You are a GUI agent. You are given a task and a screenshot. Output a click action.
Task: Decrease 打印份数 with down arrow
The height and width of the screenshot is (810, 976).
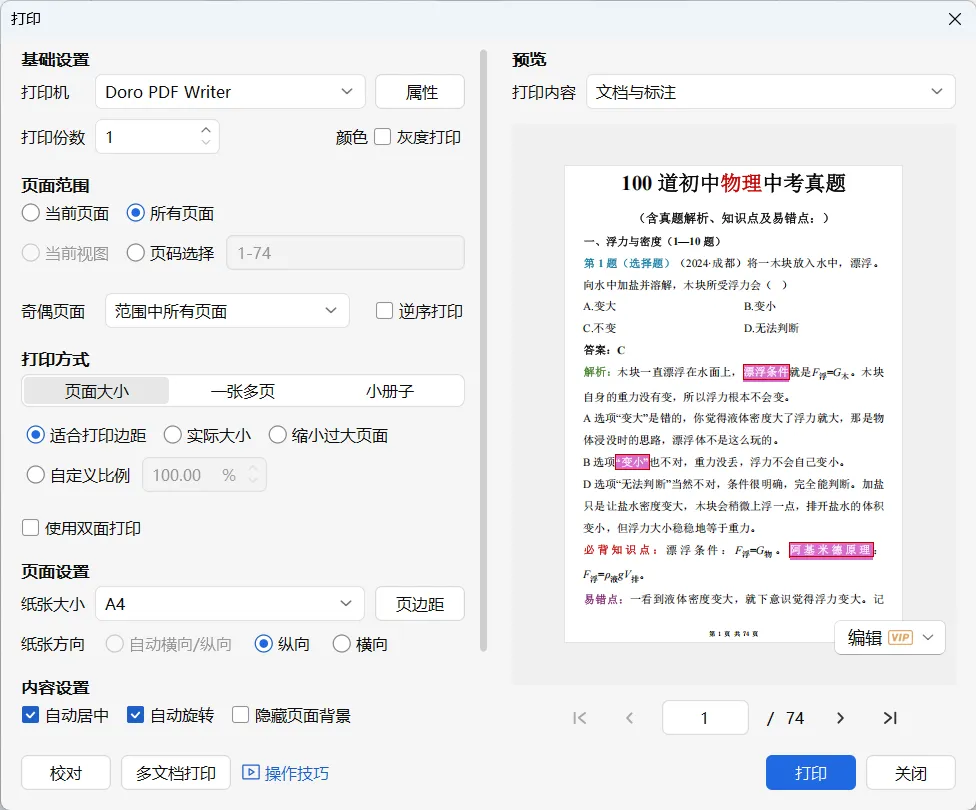pyautogui.click(x=206, y=143)
